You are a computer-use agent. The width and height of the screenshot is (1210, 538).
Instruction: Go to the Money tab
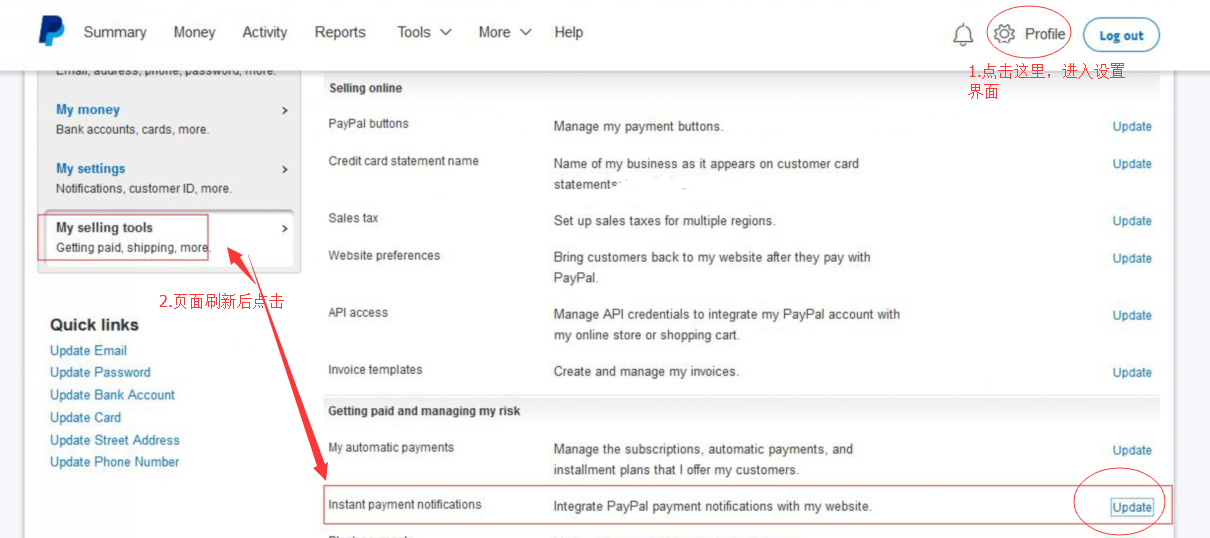(x=194, y=32)
